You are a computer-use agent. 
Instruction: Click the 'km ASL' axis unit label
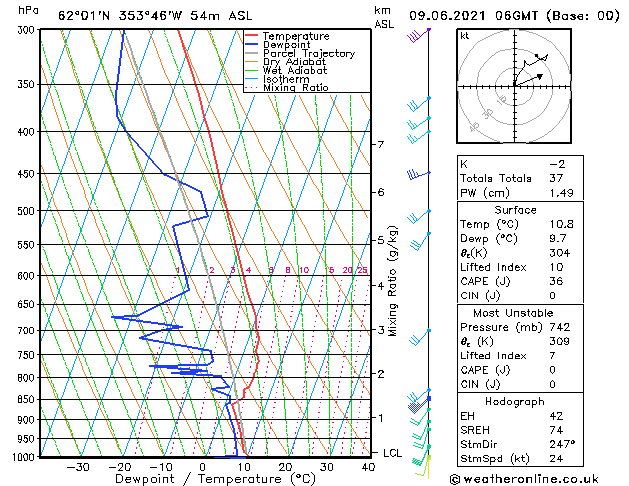click(x=384, y=17)
